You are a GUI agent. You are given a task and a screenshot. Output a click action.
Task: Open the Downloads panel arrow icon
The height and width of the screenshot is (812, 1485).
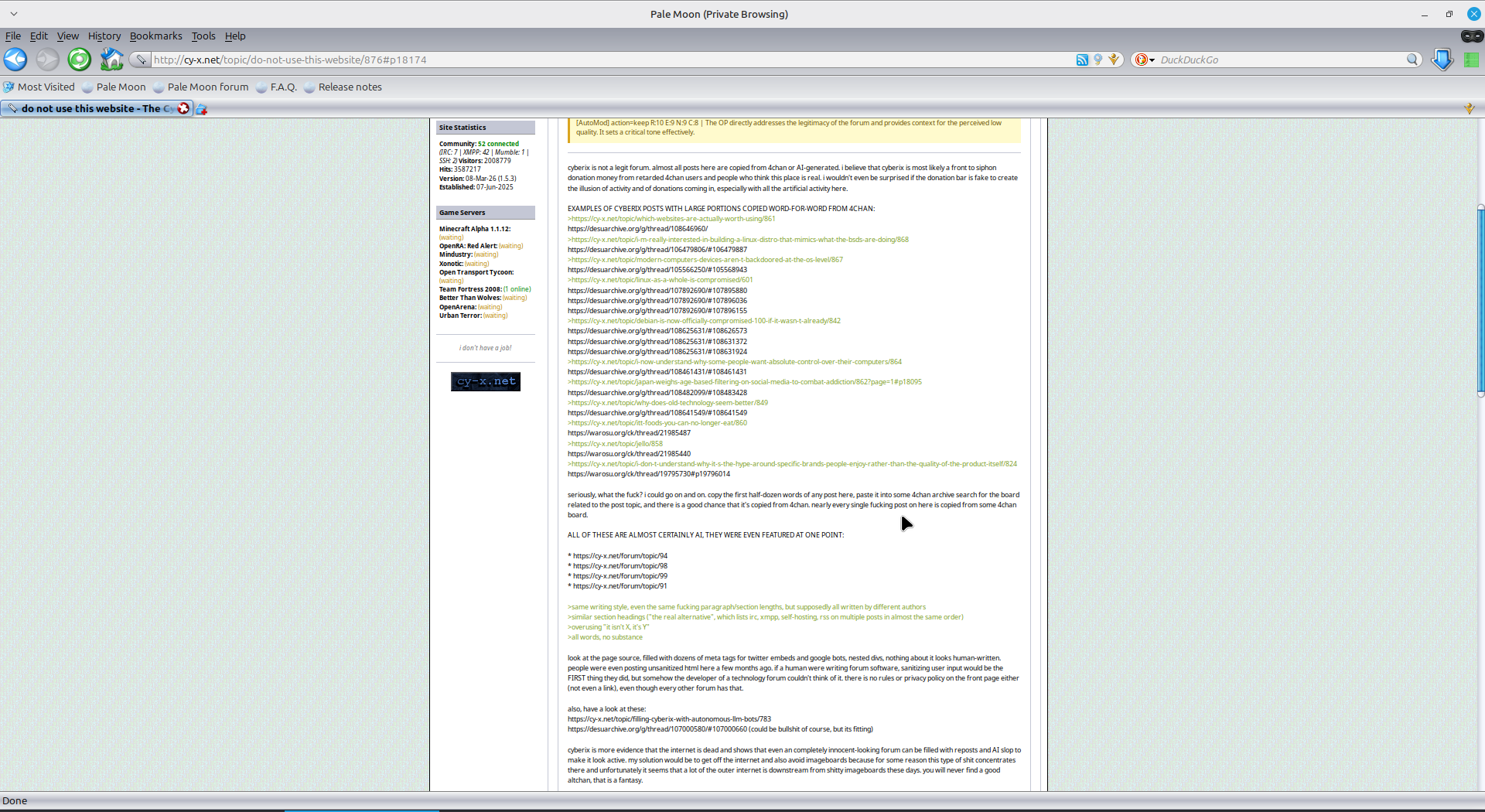pos(1442,60)
